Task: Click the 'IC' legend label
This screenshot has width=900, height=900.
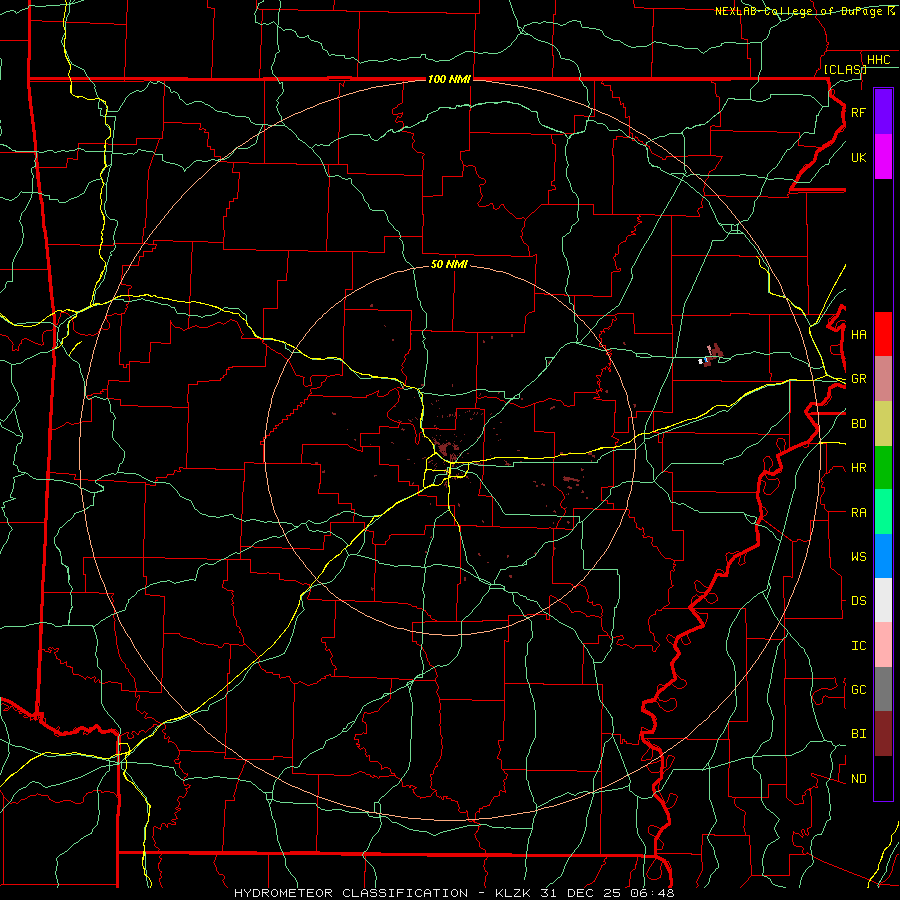Action: click(858, 646)
